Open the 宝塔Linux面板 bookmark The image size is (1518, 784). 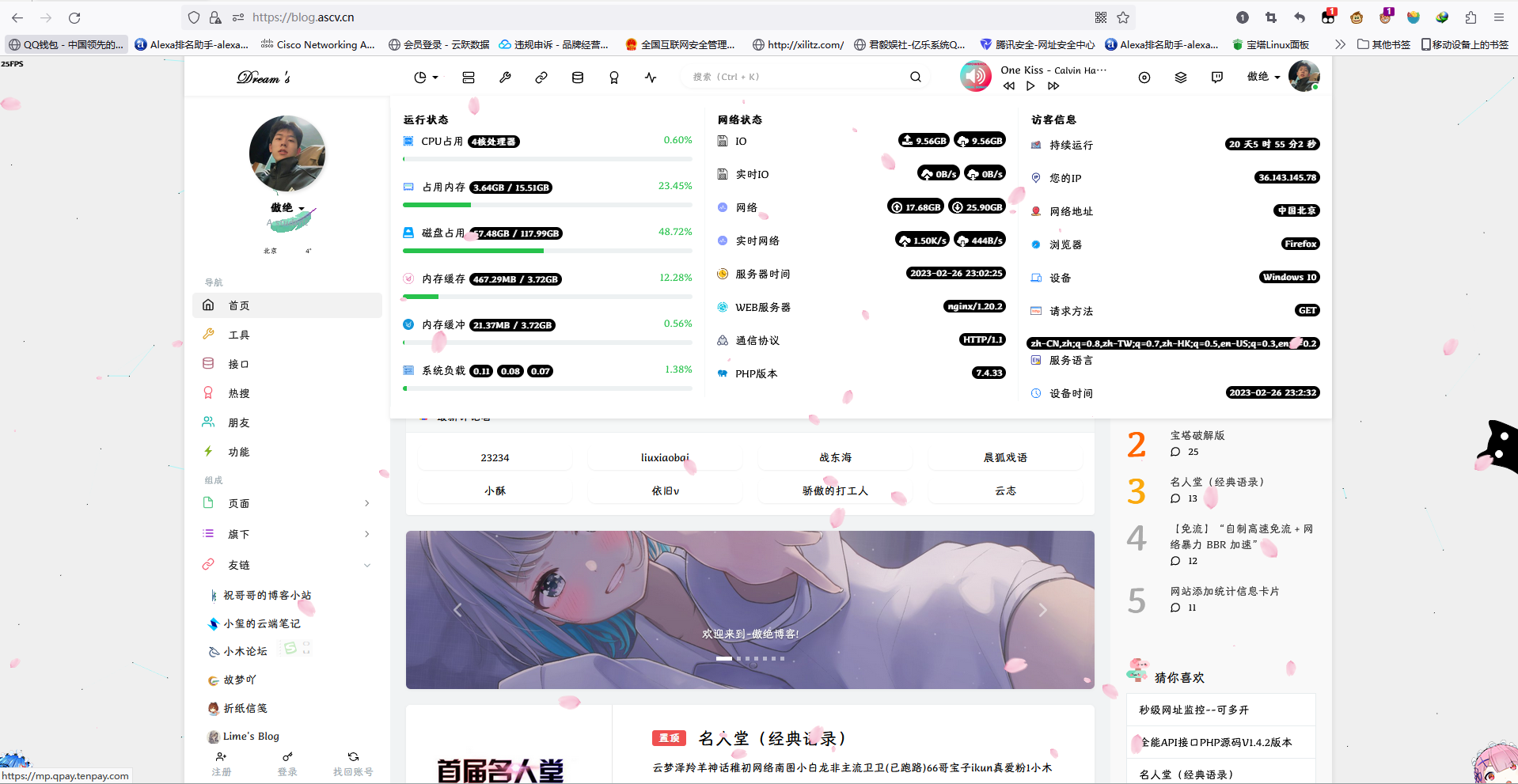pyautogui.click(x=1271, y=44)
